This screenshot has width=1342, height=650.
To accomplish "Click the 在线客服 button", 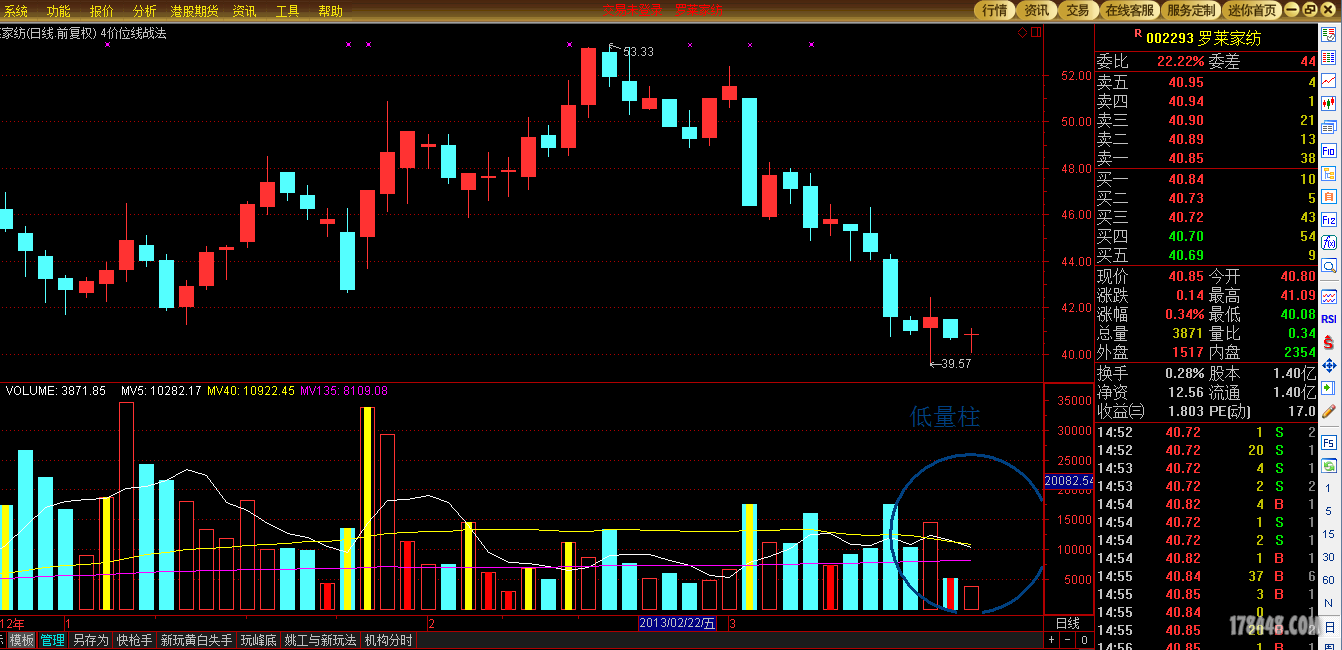I will (x=1130, y=10).
